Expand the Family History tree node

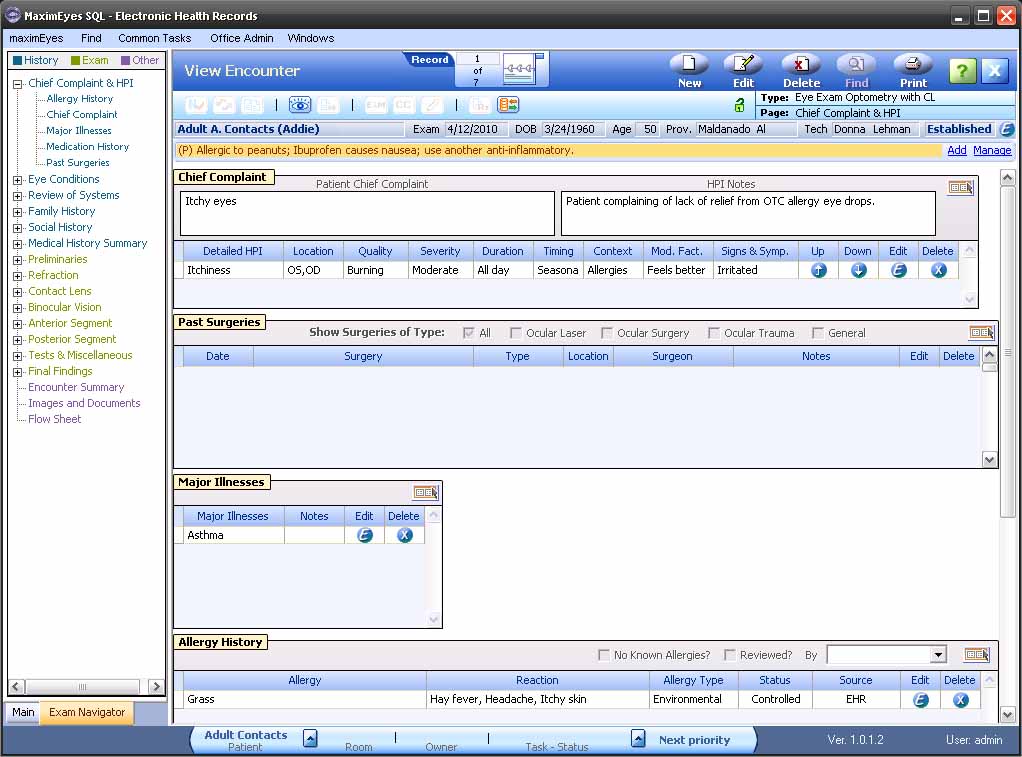tap(18, 212)
